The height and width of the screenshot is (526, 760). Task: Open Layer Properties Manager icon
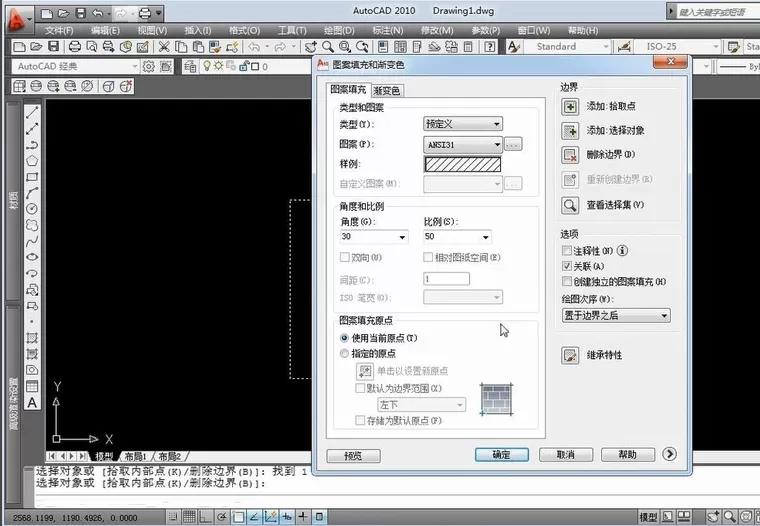point(190,66)
